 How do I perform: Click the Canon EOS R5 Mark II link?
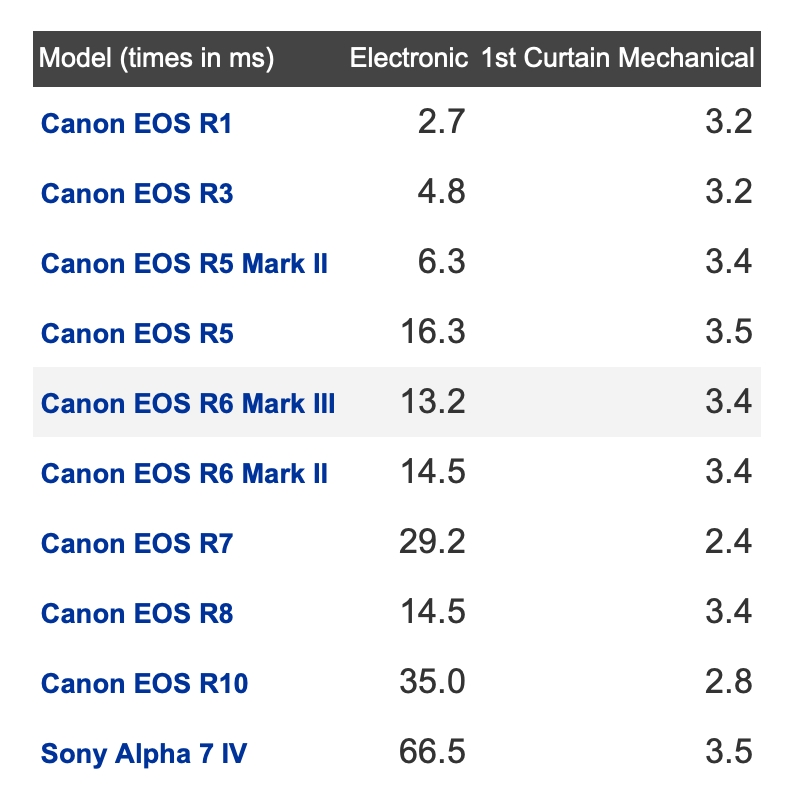[184, 263]
